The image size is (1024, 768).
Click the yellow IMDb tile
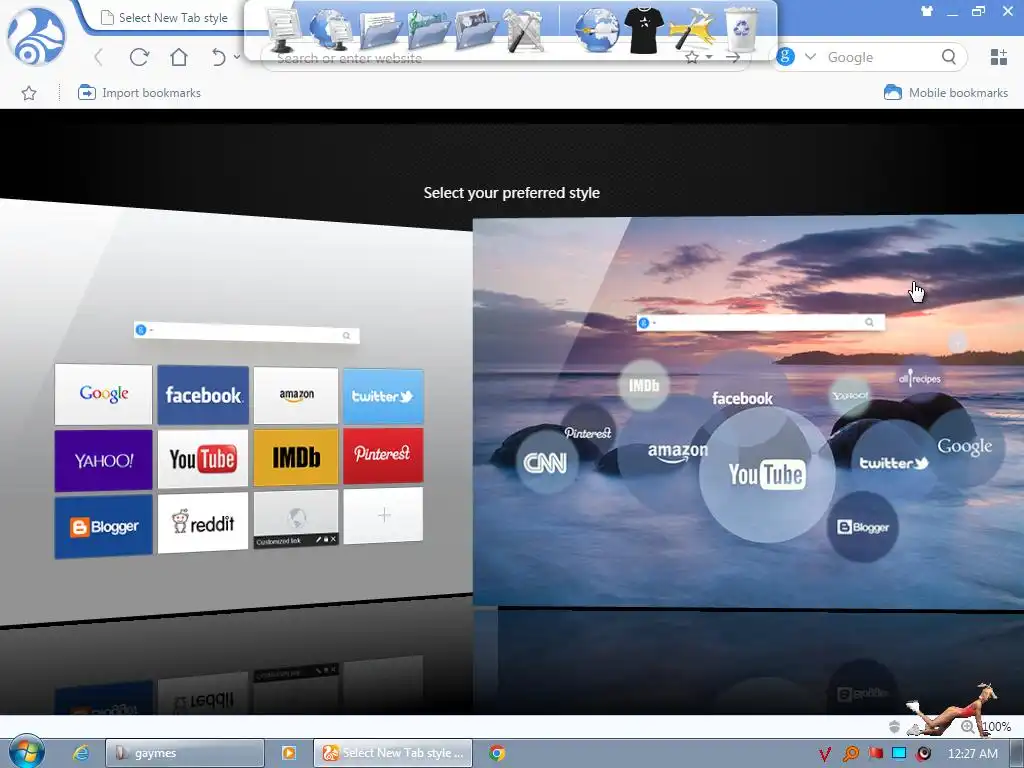(296, 457)
